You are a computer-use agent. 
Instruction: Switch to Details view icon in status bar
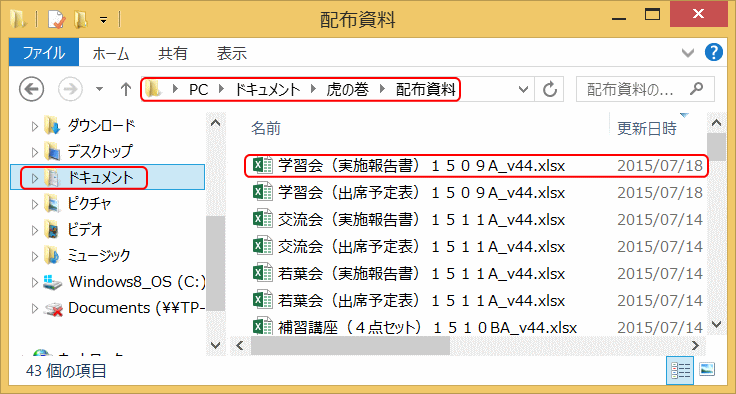[x=679, y=370]
